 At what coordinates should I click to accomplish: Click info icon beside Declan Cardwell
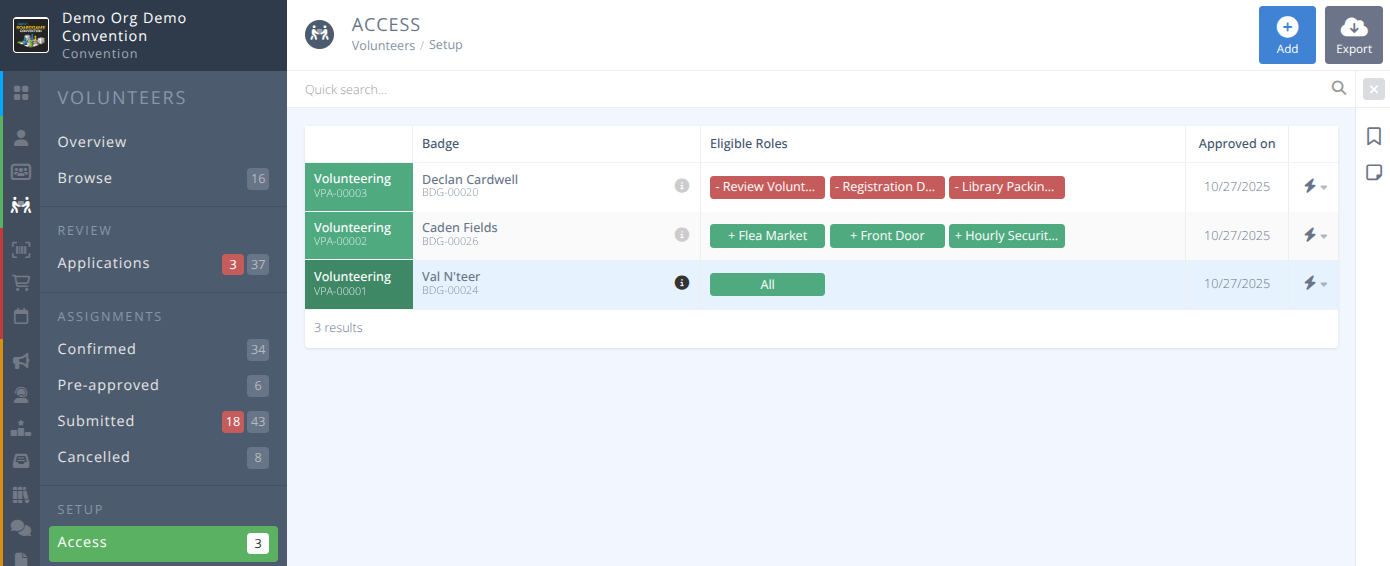tap(682, 186)
